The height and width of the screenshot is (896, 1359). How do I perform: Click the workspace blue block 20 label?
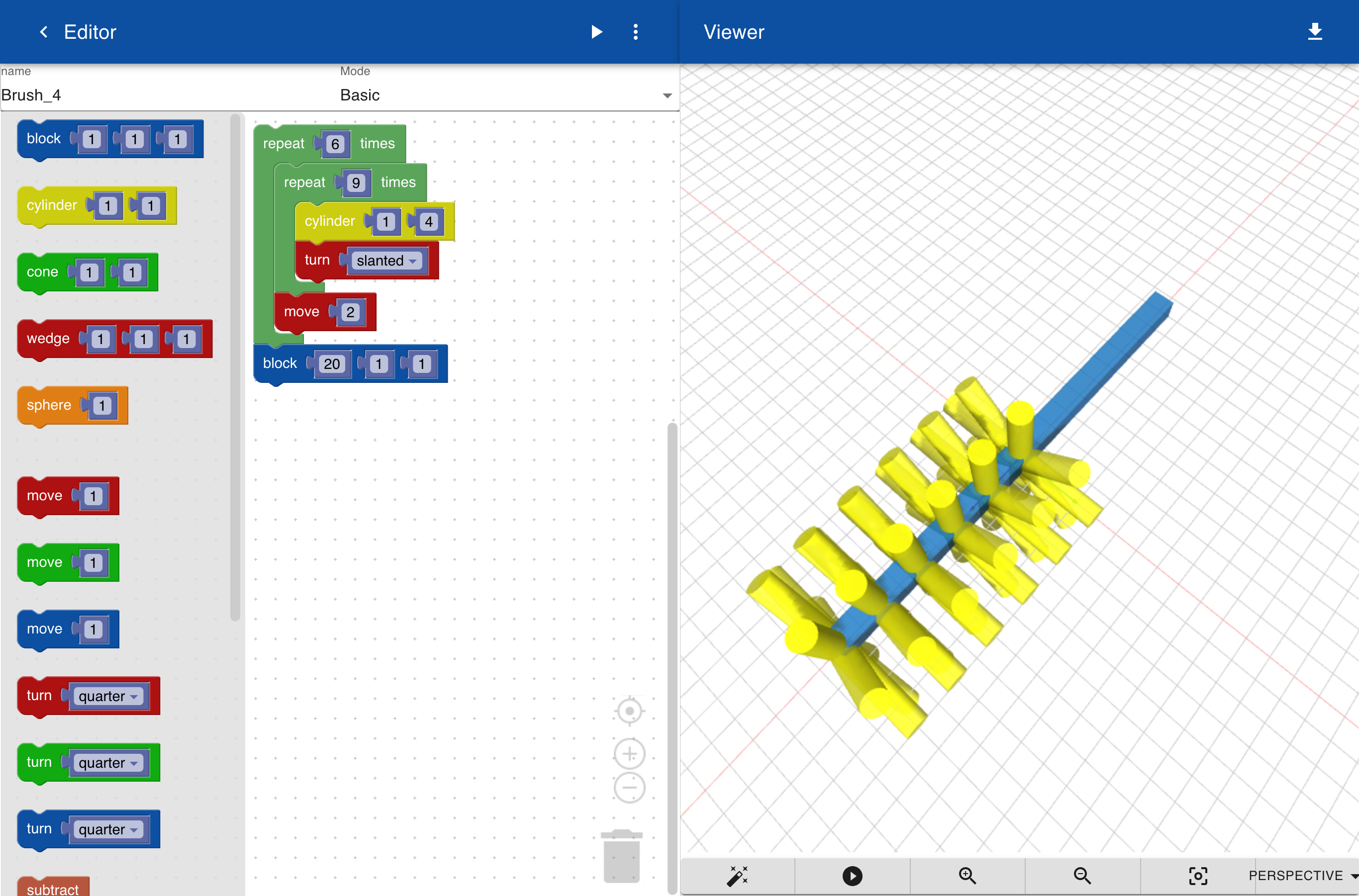(x=280, y=363)
